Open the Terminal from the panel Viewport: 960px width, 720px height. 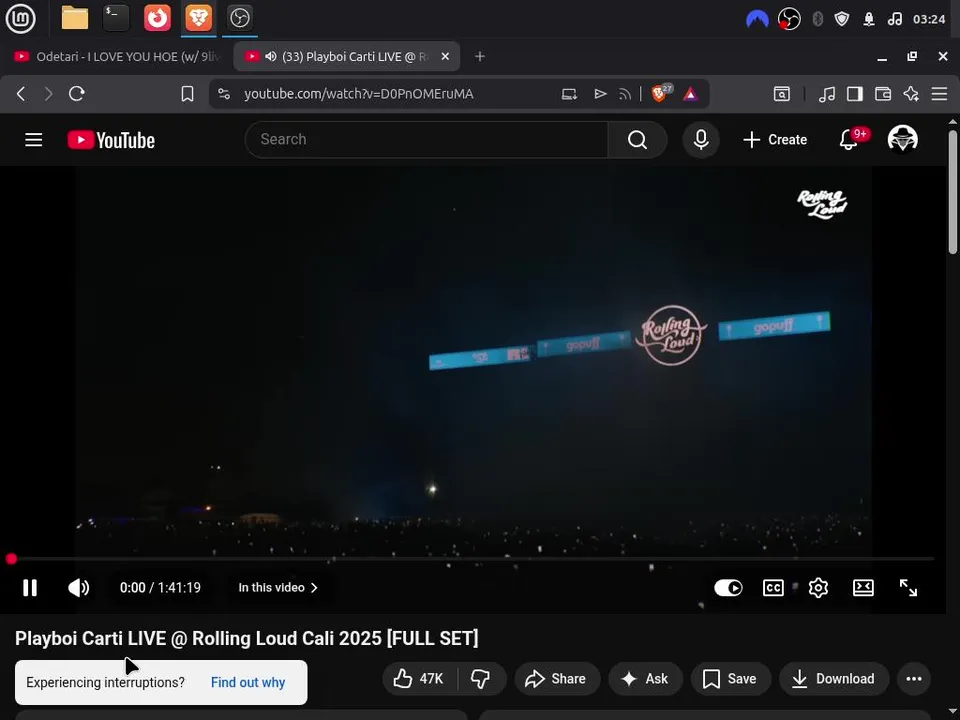[116, 18]
